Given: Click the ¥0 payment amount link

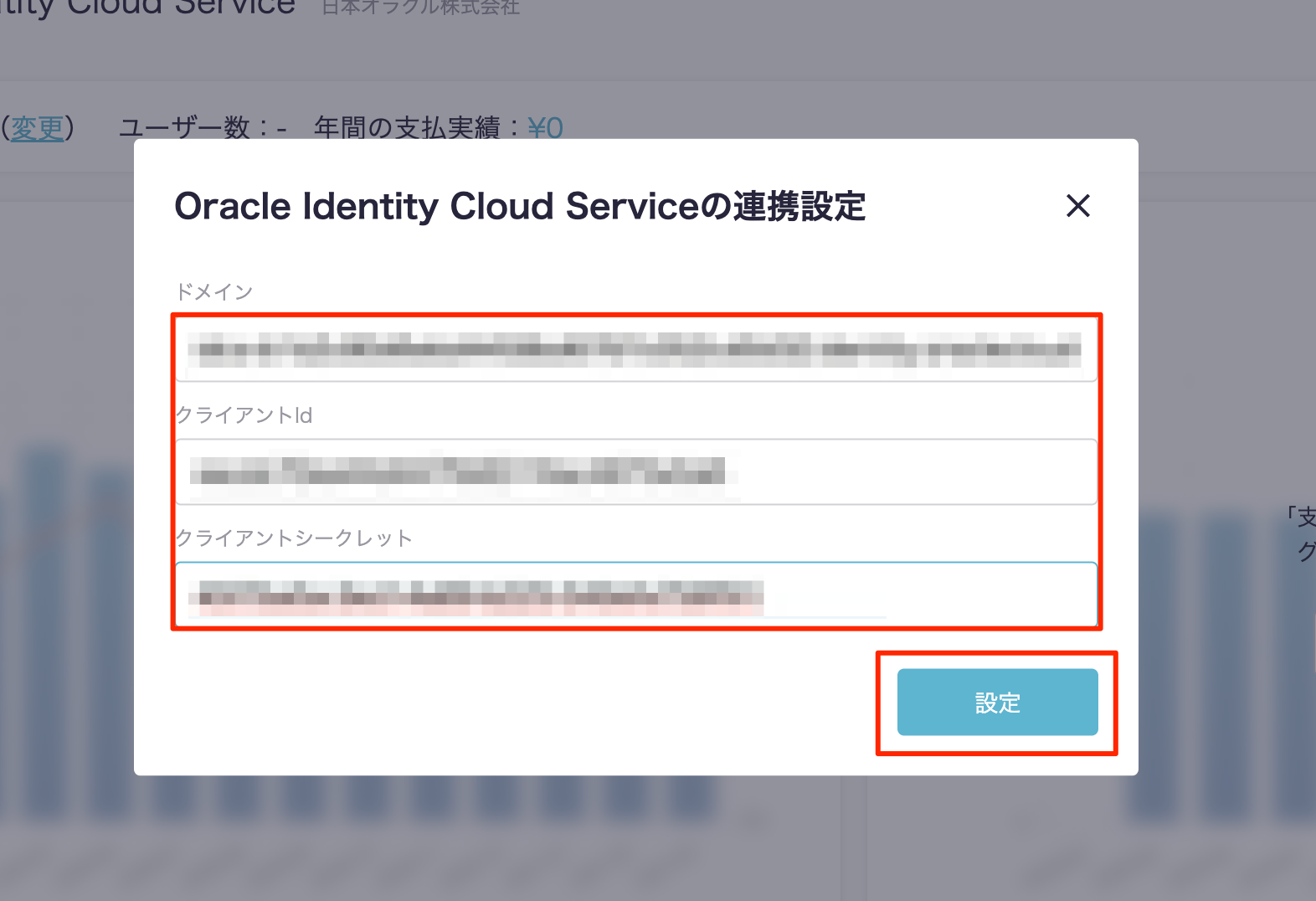Looking at the screenshot, I should point(545,128).
